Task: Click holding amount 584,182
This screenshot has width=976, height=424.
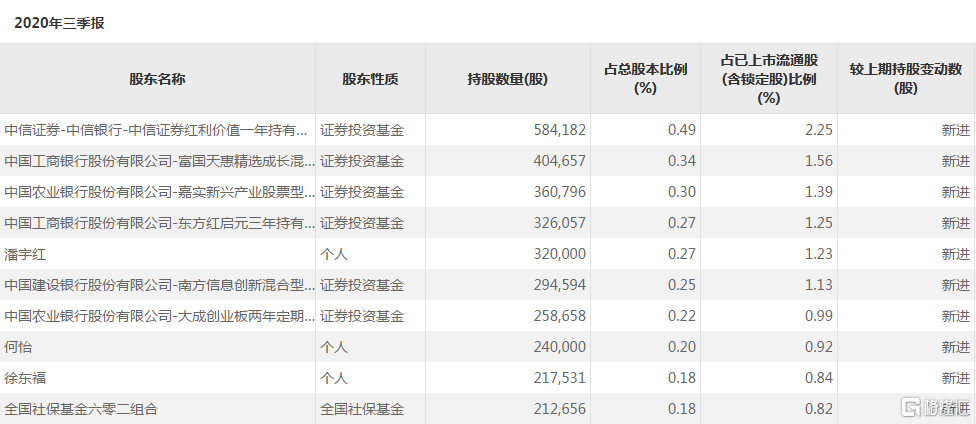Action: pyautogui.click(x=560, y=130)
